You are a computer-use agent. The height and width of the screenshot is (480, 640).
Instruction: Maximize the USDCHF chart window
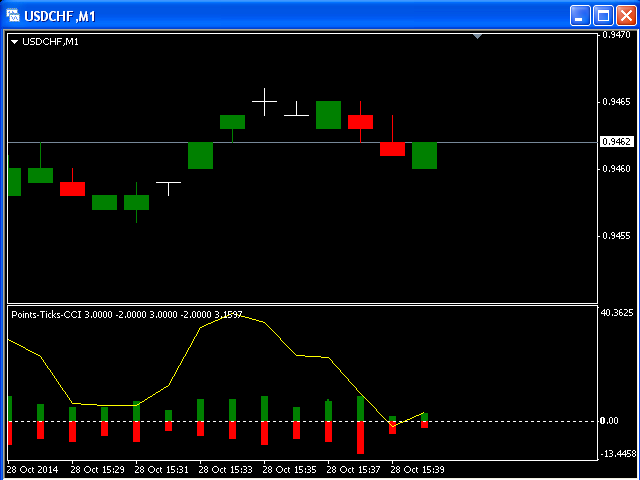click(603, 15)
